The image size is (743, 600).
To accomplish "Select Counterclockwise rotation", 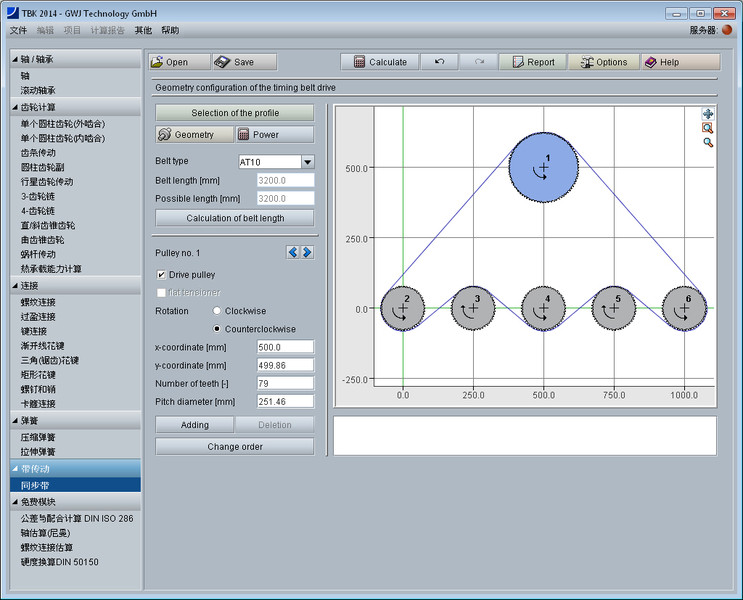I will tap(218, 329).
